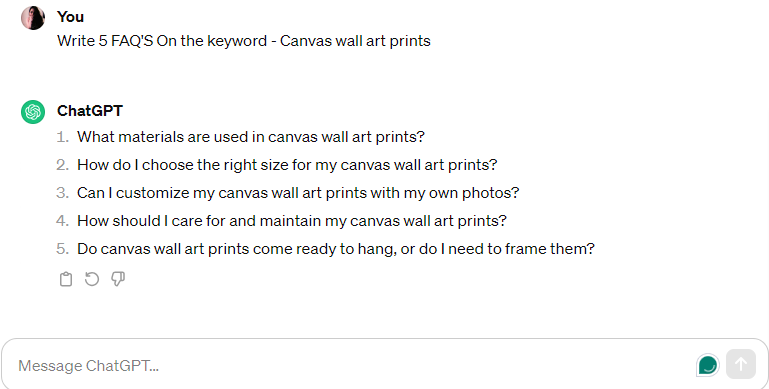
Task: Click FAQ five about ready to hang
Action: pyautogui.click(x=336, y=249)
